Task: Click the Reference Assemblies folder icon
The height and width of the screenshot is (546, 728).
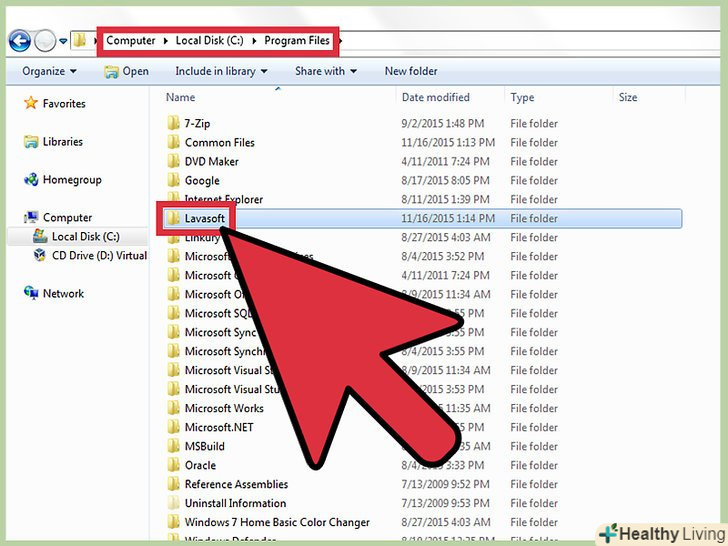Action: coord(173,484)
